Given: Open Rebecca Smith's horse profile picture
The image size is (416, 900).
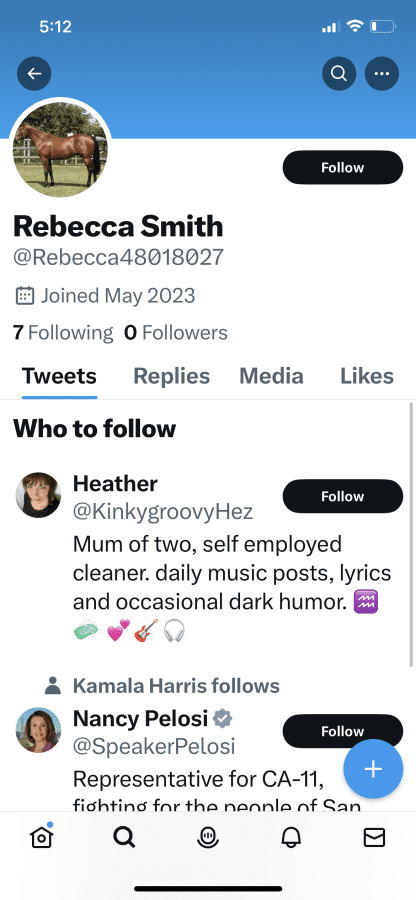Looking at the screenshot, I should click(60, 149).
